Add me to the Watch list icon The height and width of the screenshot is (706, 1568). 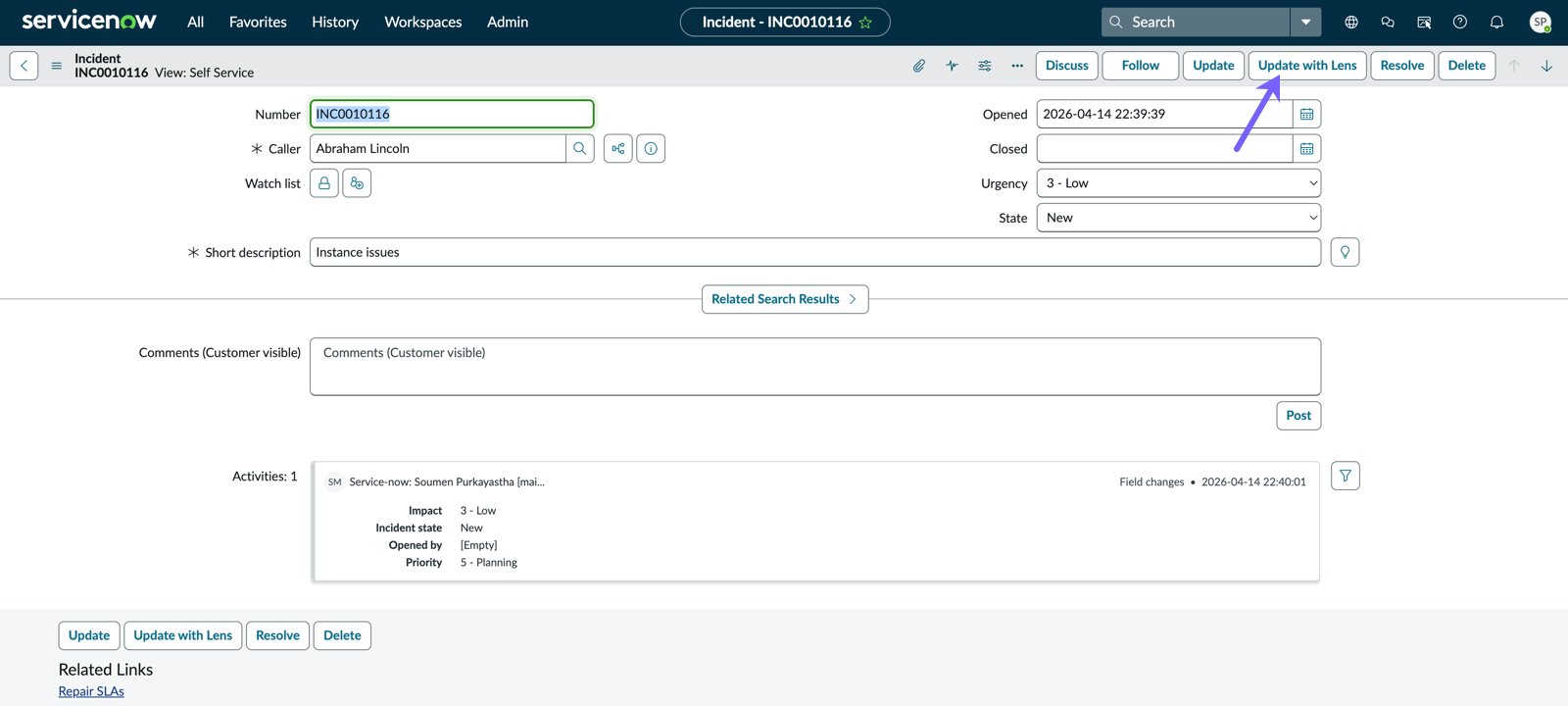tap(357, 183)
